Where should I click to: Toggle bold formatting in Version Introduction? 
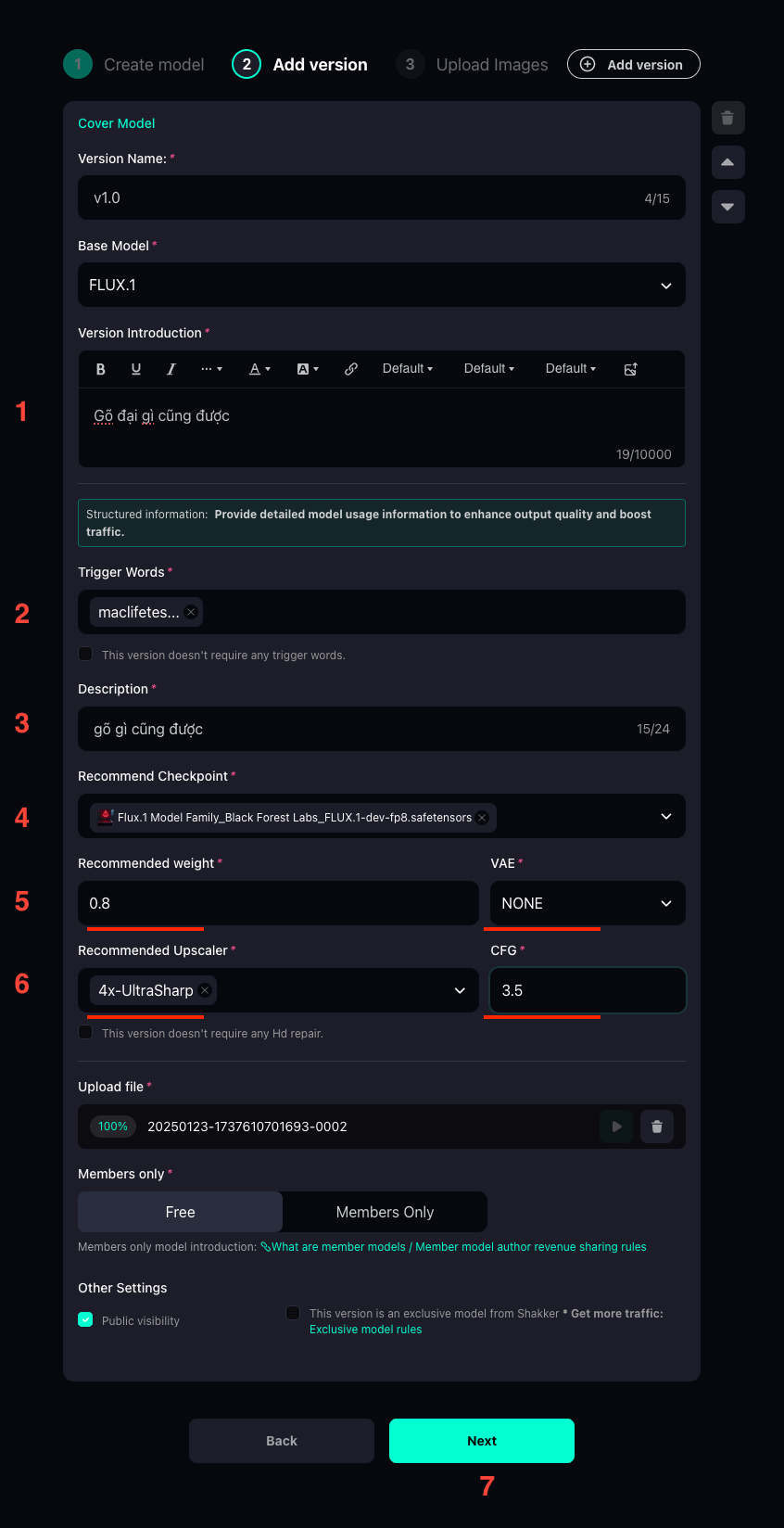[101, 369]
